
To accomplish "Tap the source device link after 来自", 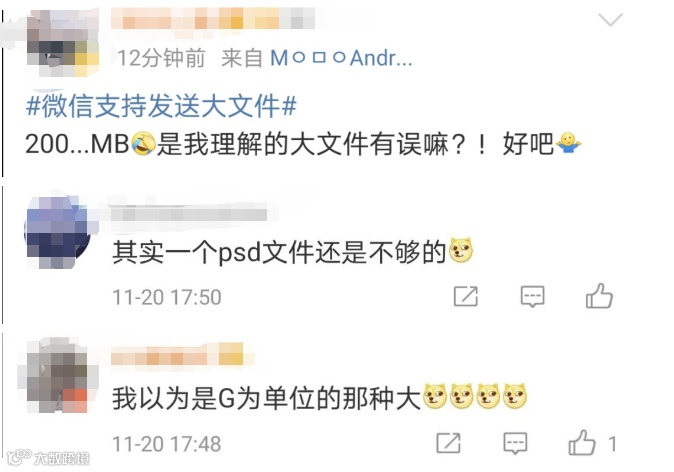I will tap(341, 58).
